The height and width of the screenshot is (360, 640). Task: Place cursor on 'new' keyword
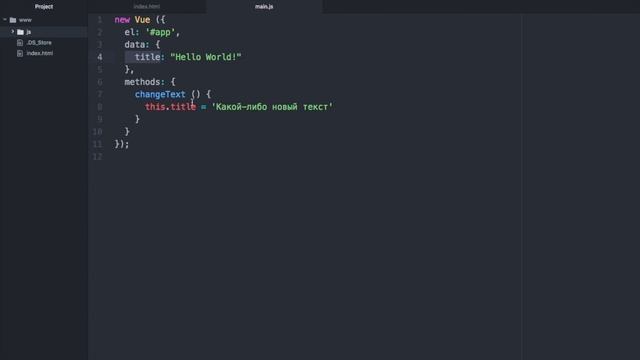pyautogui.click(x=122, y=20)
